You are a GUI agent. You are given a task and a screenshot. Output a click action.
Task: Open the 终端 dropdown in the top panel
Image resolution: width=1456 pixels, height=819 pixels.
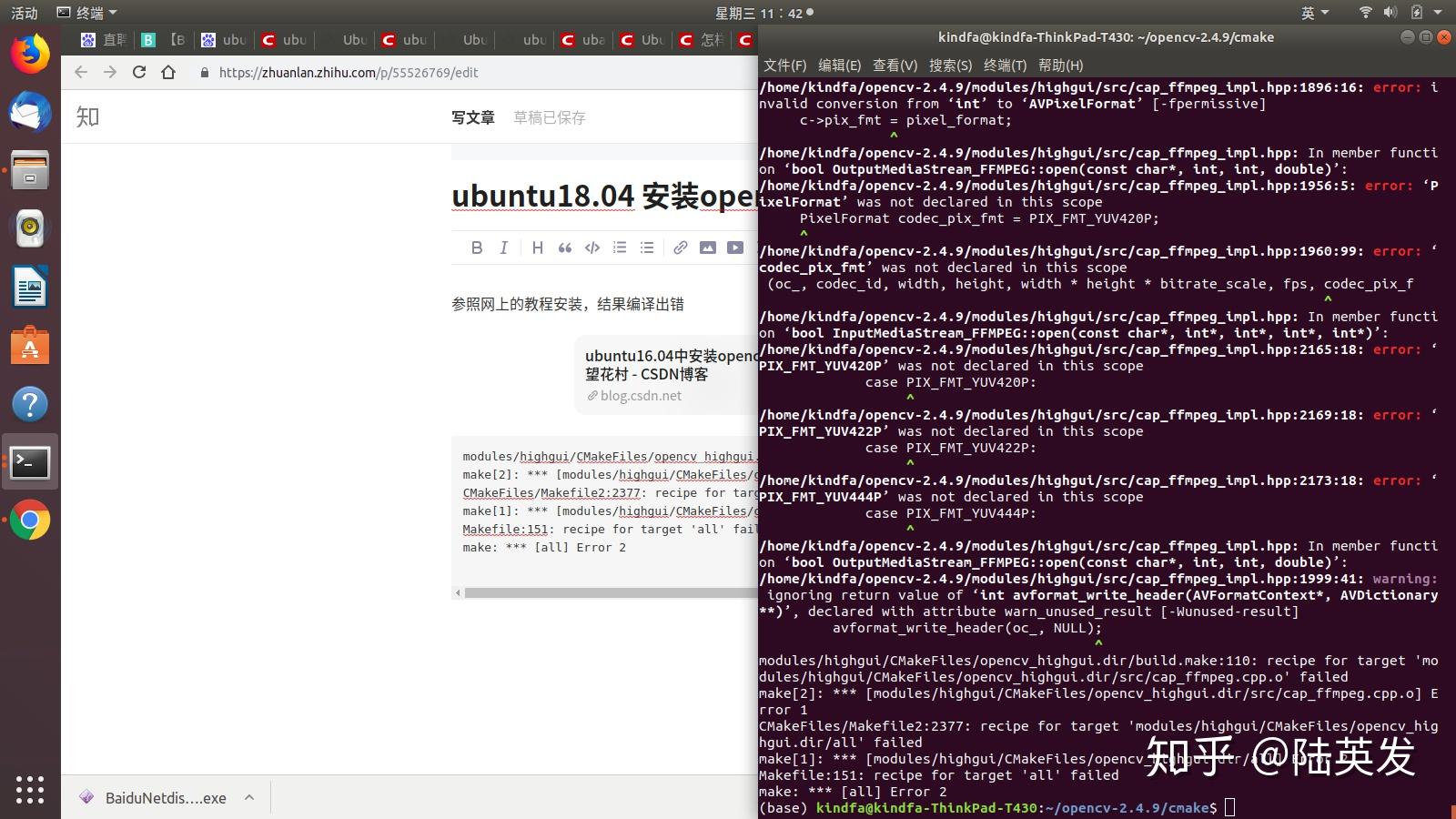[x=89, y=12]
